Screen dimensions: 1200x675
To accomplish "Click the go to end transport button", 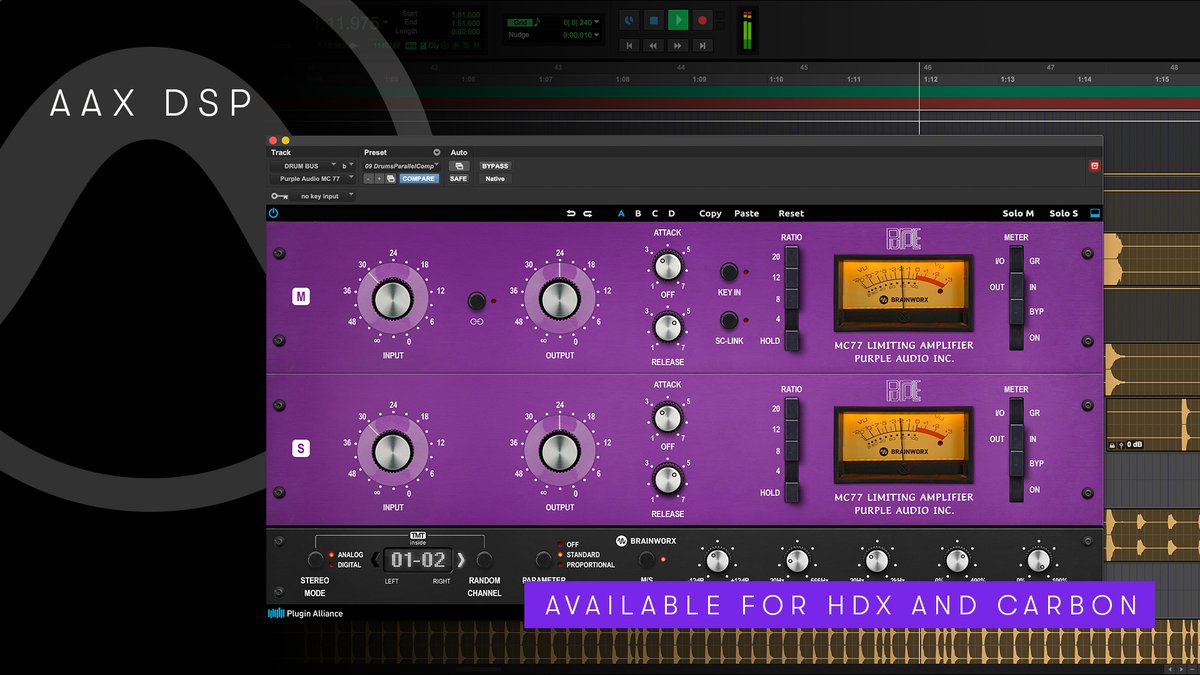I will pos(702,45).
